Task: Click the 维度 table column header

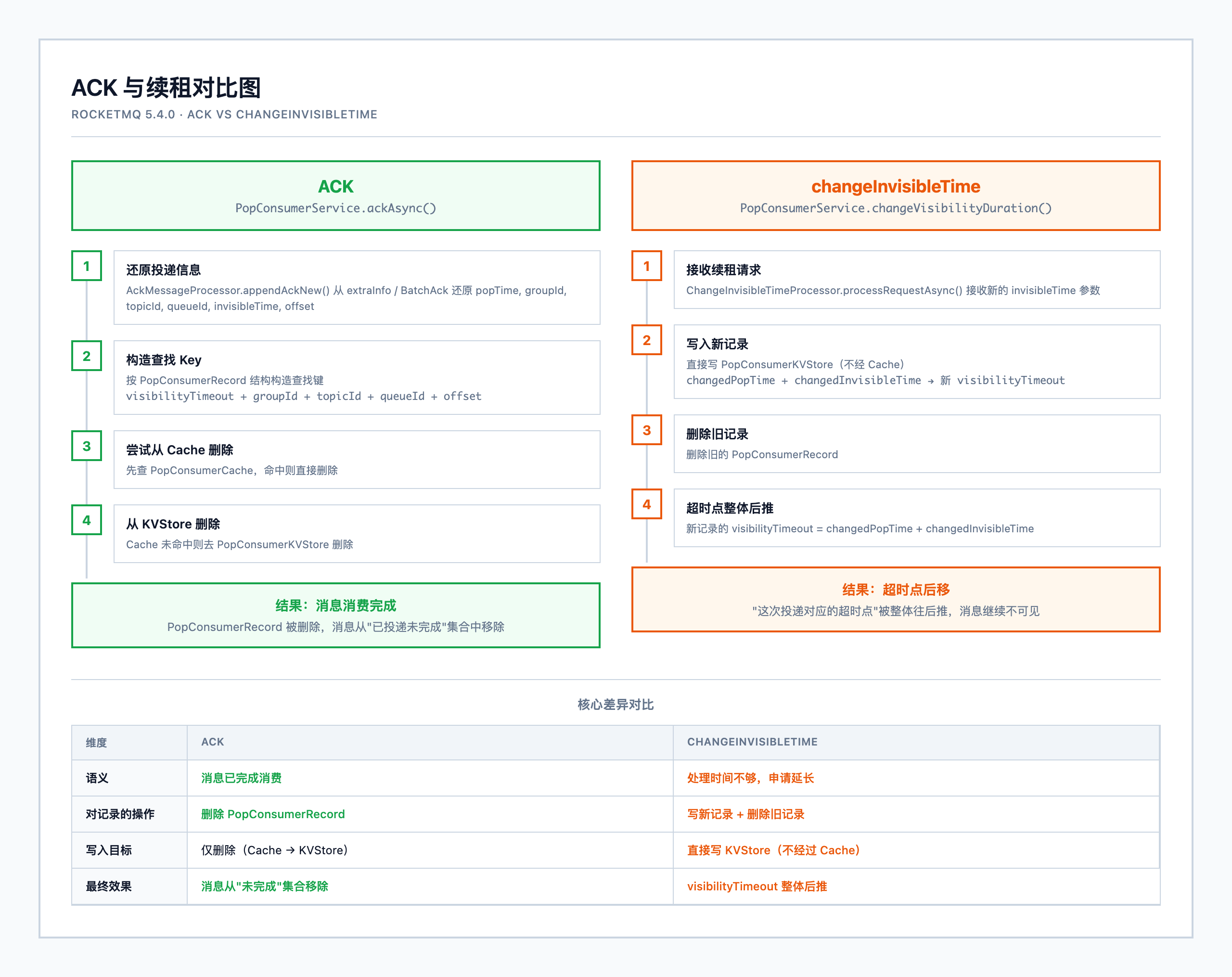Action: click(97, 742)
